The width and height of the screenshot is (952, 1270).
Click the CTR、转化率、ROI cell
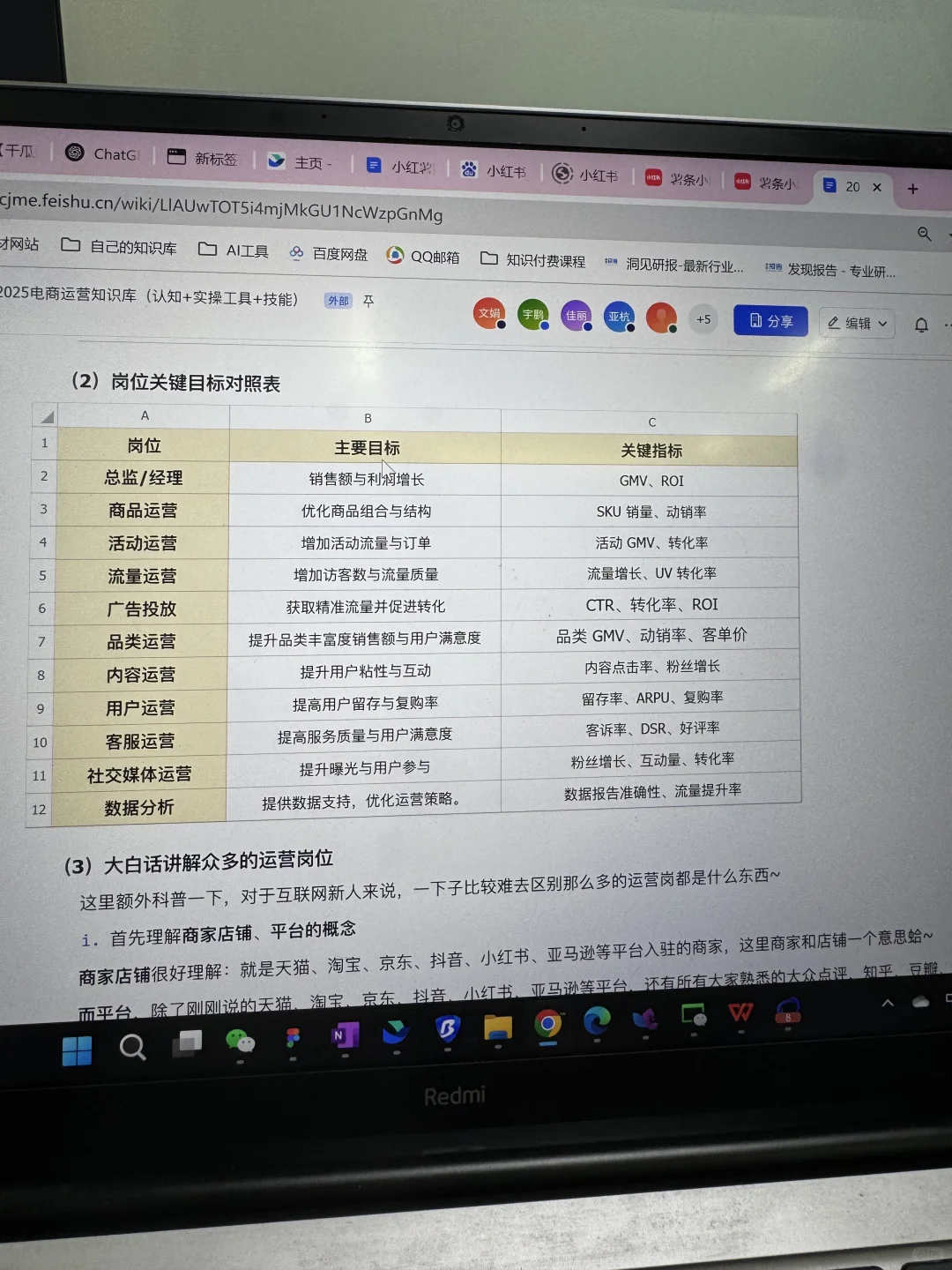pos(651,605)
